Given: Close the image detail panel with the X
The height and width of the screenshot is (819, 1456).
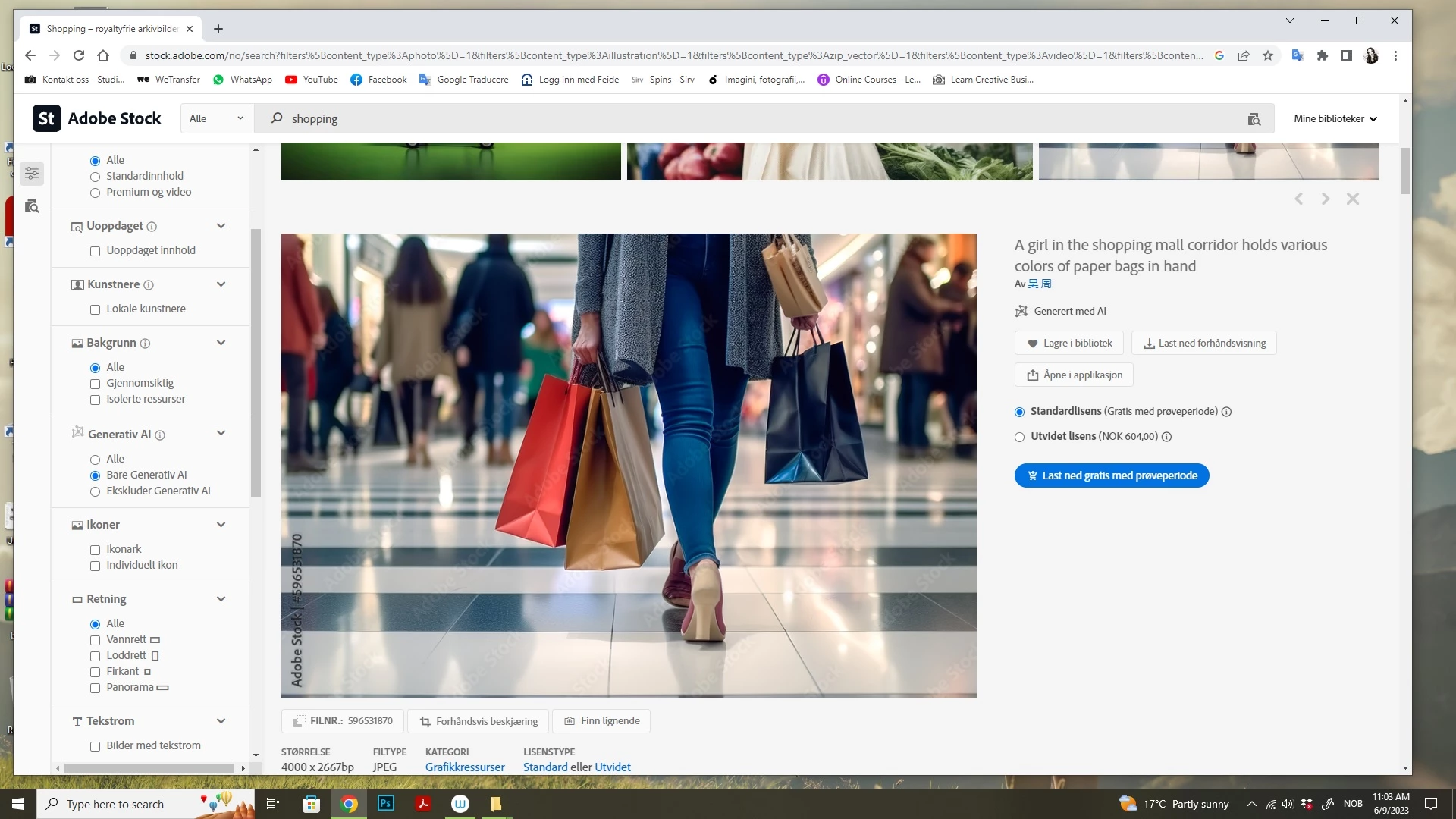Looking at the screenshot, I should pyautogui.click(x=1352, y=199).
